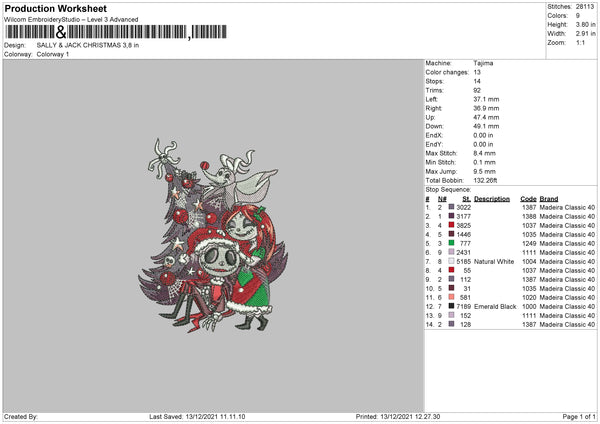Select thread code 1004 in row 7
The height and width of the screenshot is (424, 600).
[x=529, y=262]
